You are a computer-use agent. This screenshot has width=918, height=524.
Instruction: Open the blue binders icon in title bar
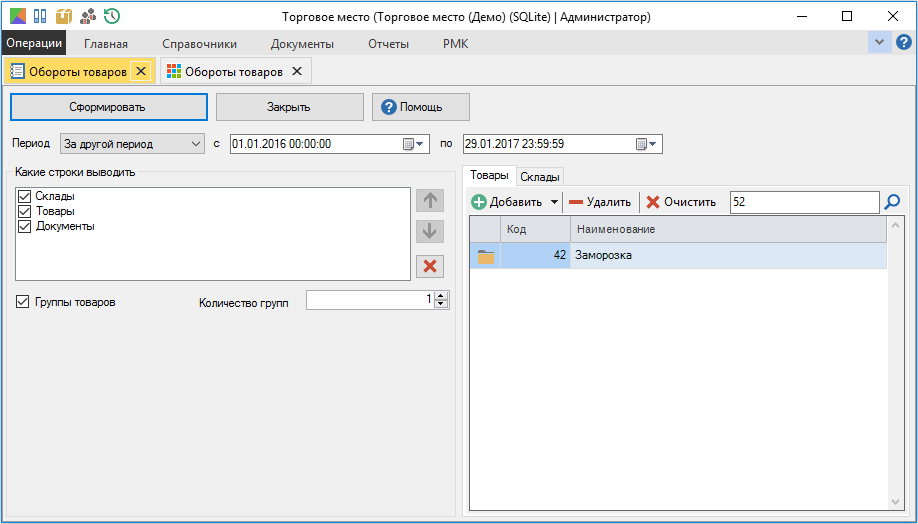(x=40, y=16)
